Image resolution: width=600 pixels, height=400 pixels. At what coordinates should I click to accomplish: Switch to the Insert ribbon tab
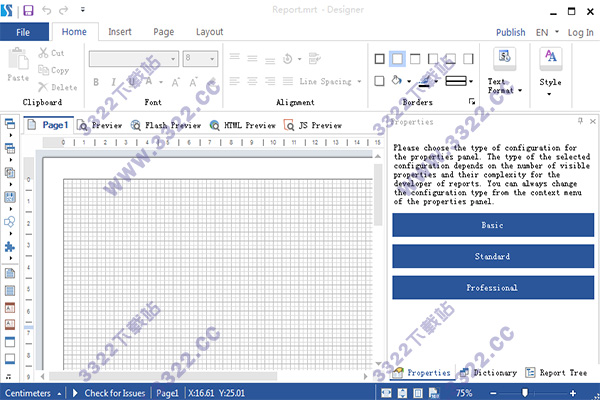pos(119,32)
